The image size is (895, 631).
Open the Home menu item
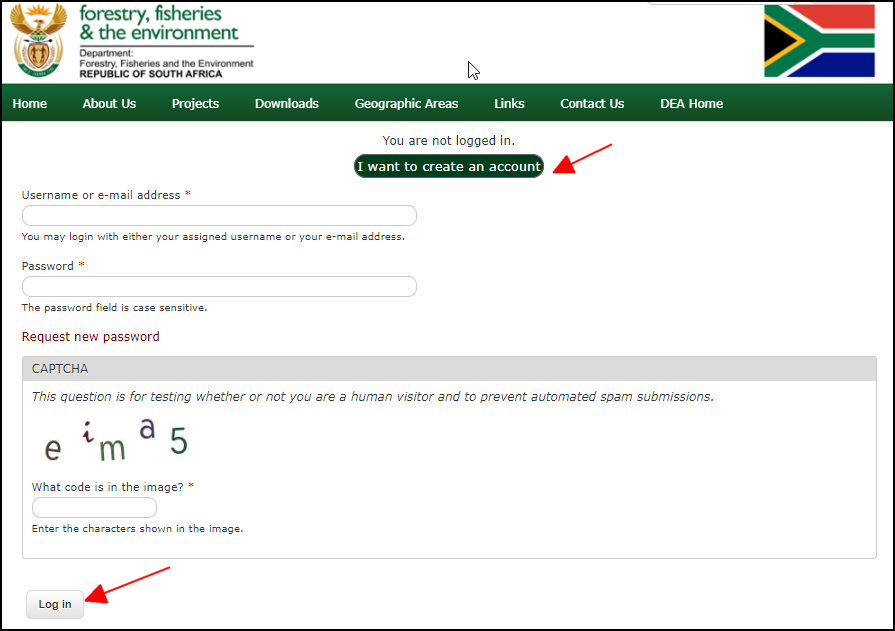(30, 104)
